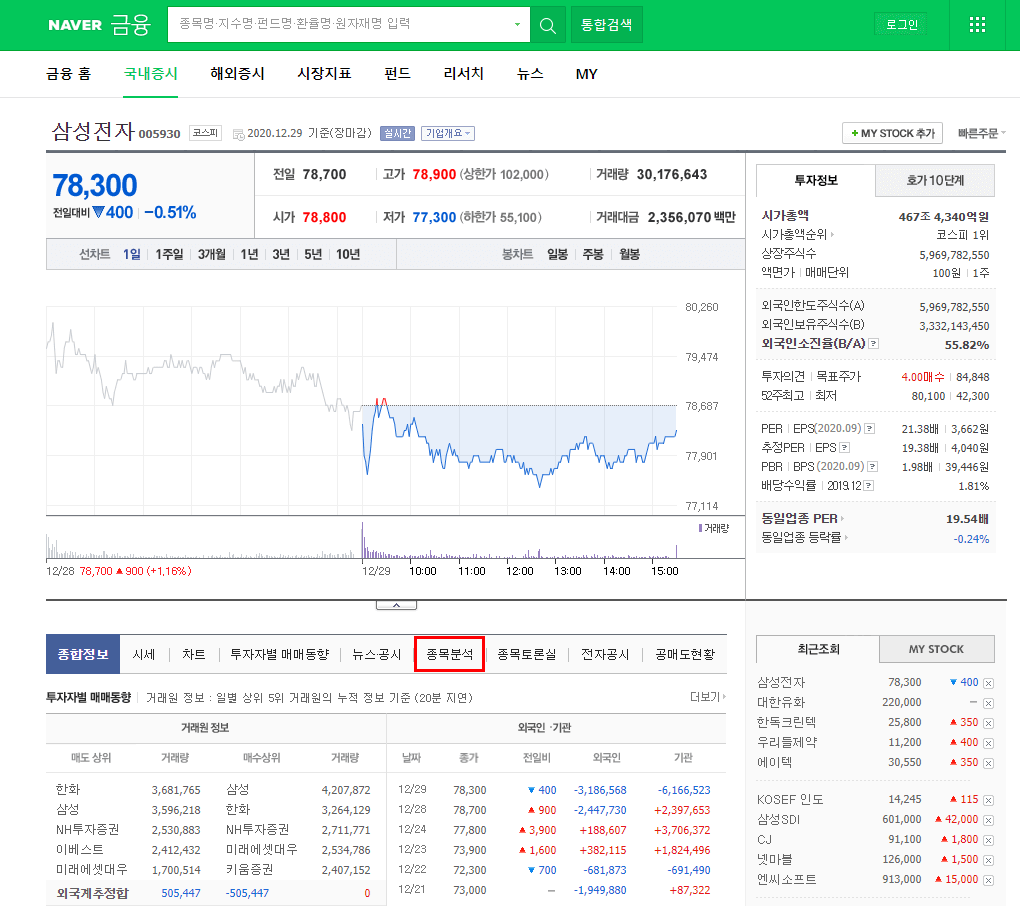Viewport: 1020px width, 906px height.
Task: Click the intraday price chart area
Action: (x=362, y=410)
